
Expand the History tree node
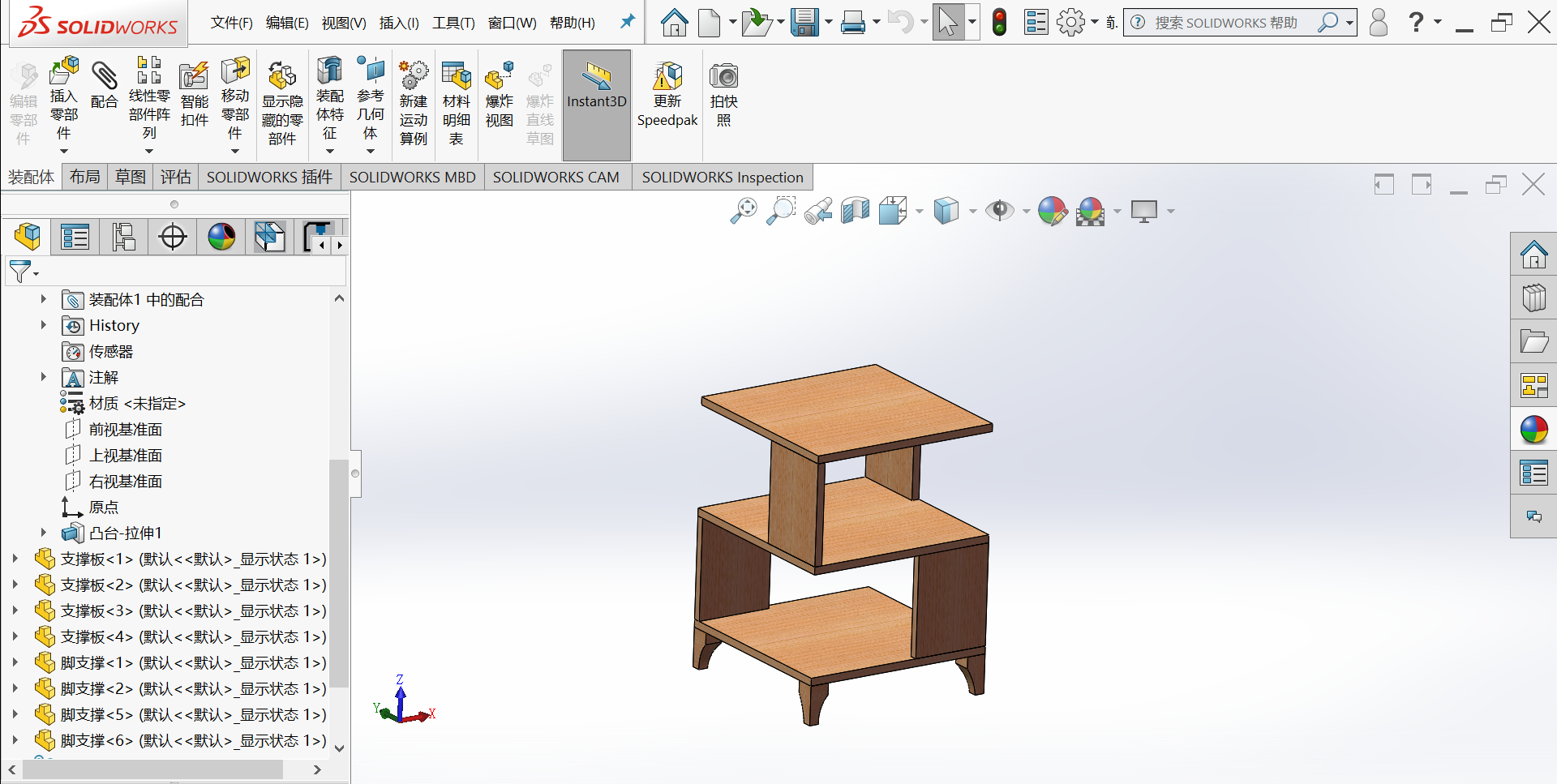point(44,325)
